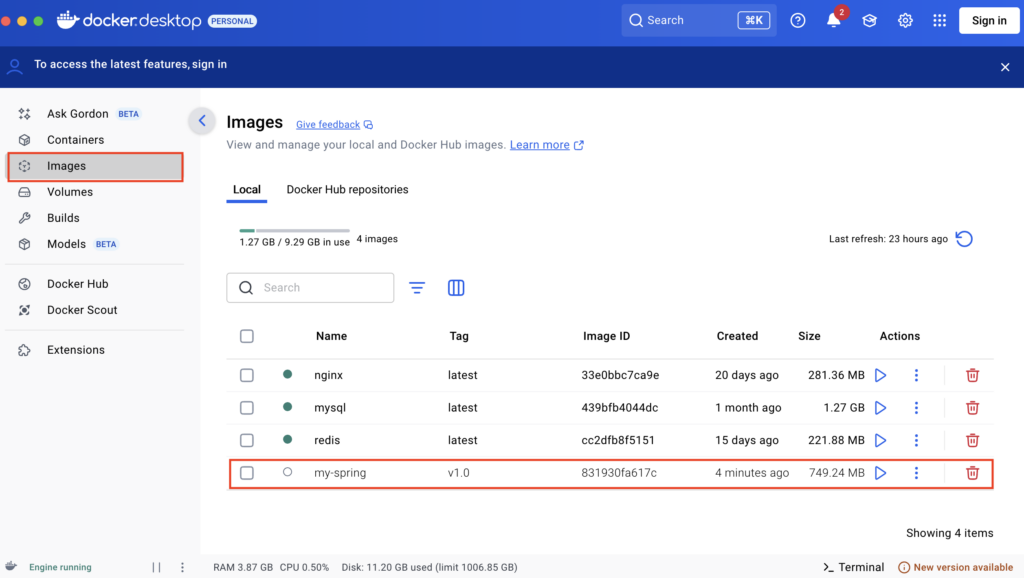Open the nginx image name

pos(328,375)
